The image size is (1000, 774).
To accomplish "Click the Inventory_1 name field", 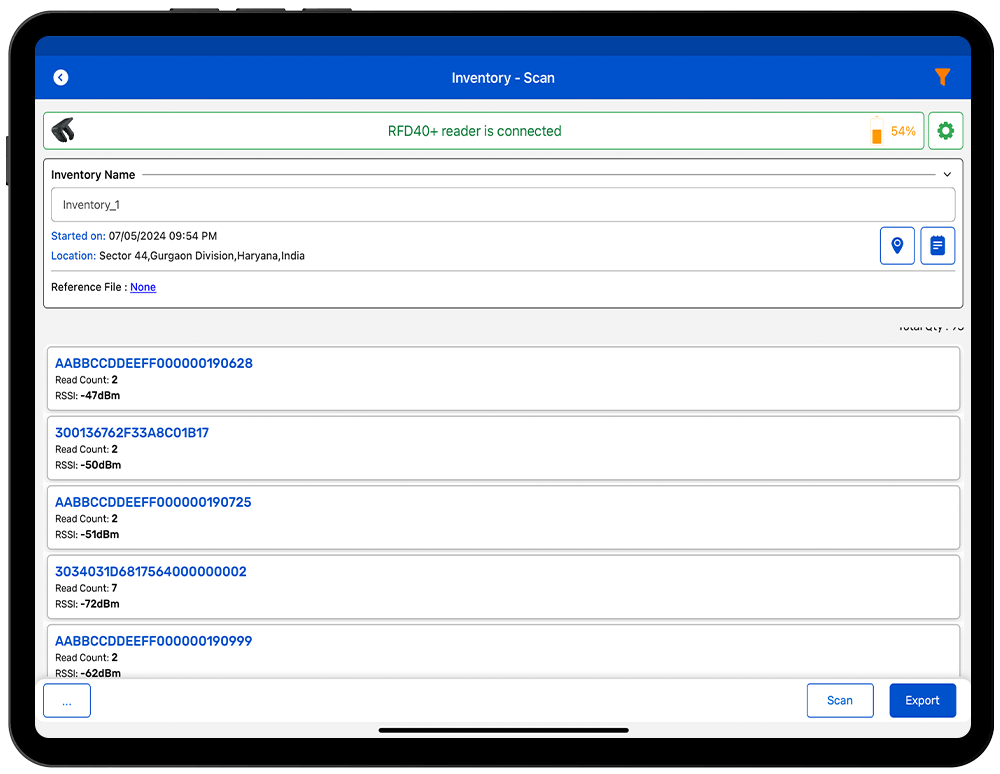I will (x=502, y=205).
